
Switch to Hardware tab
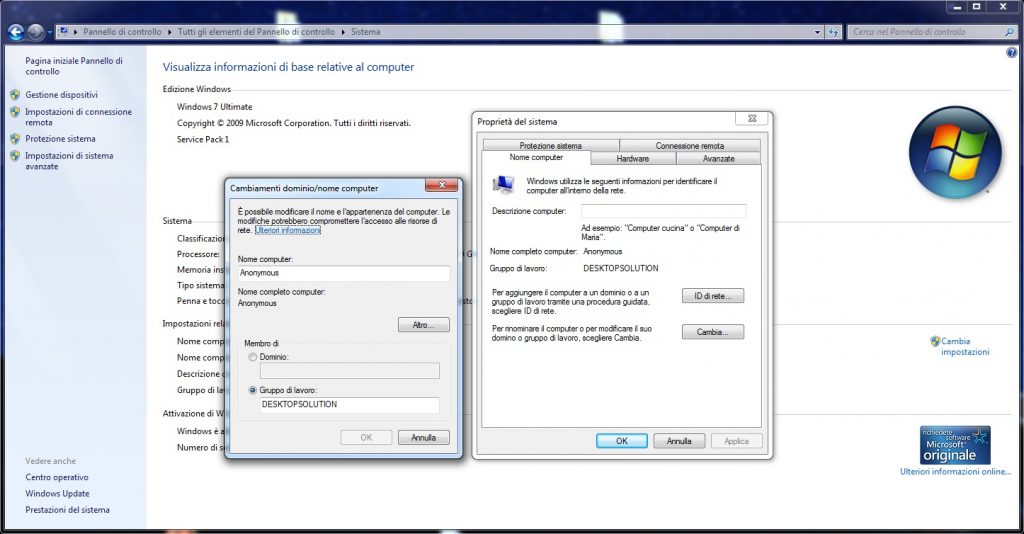633,159
